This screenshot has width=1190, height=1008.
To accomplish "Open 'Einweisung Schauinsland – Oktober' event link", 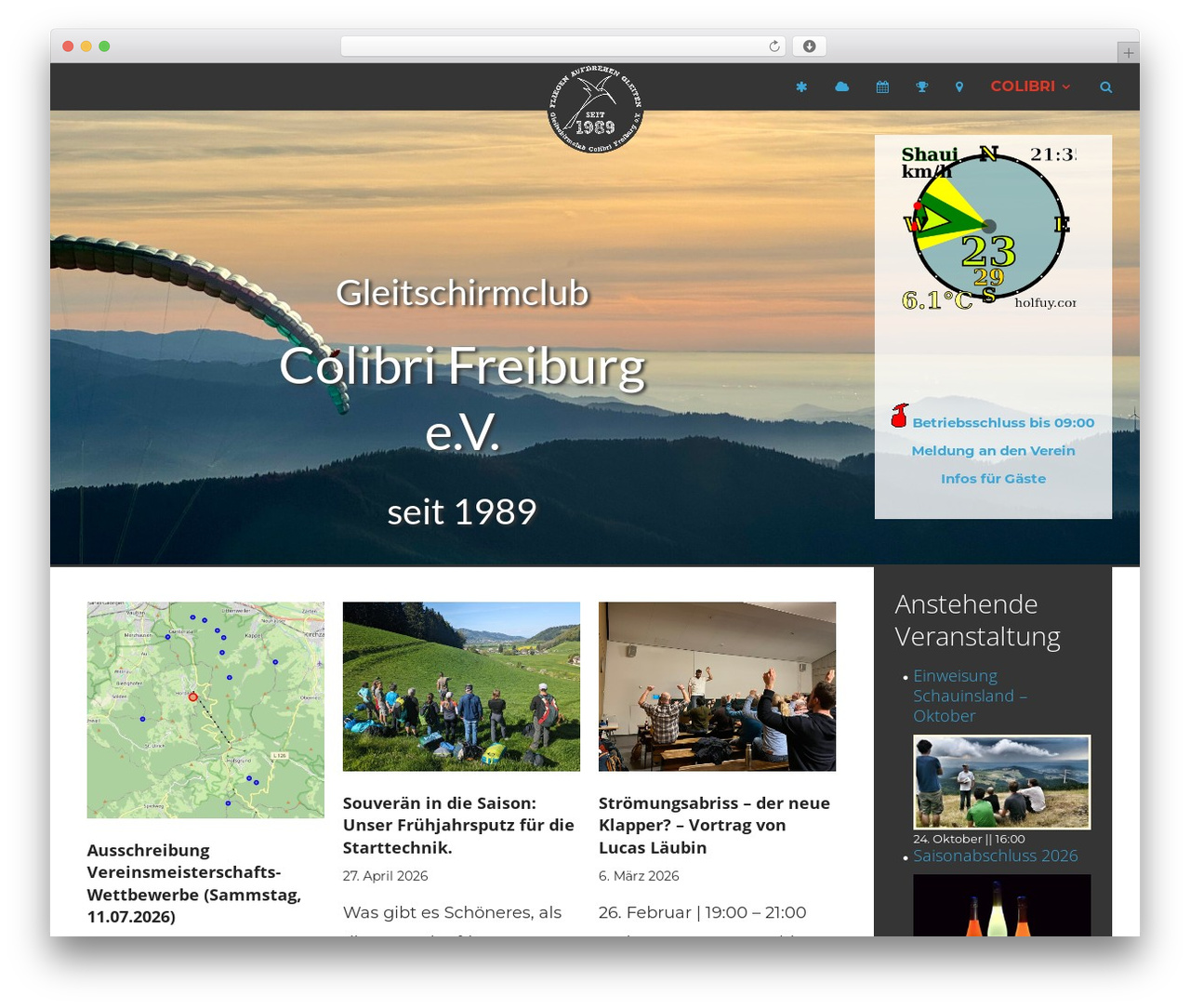I will coord(970,696).
